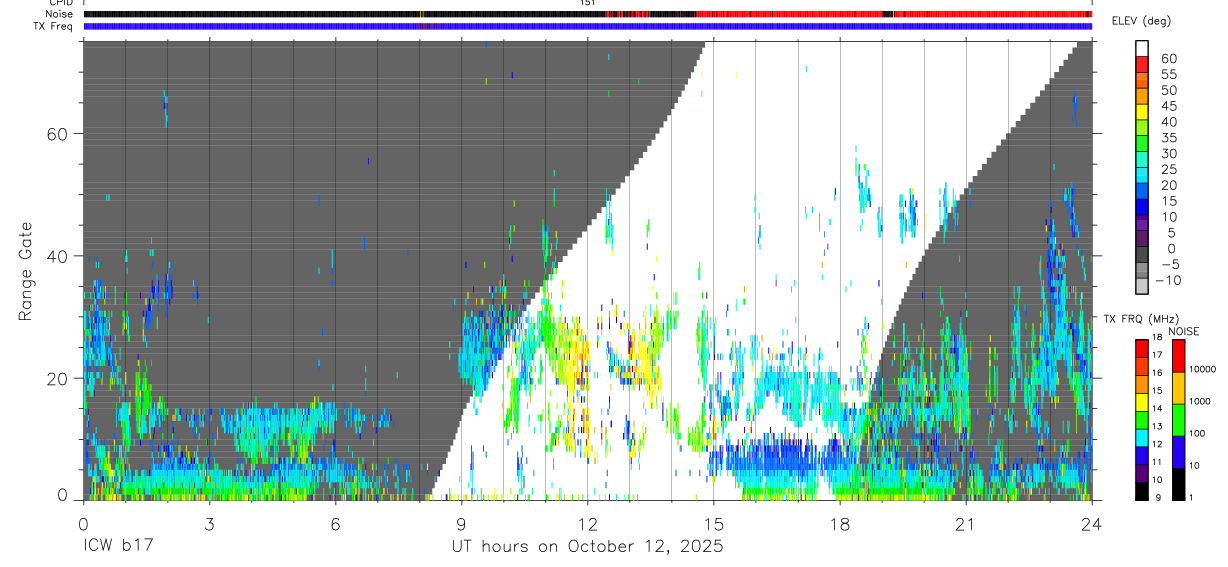Click x-axis tick label '21'
This screenshot has width=1228, height=567.
click(965, 523)
